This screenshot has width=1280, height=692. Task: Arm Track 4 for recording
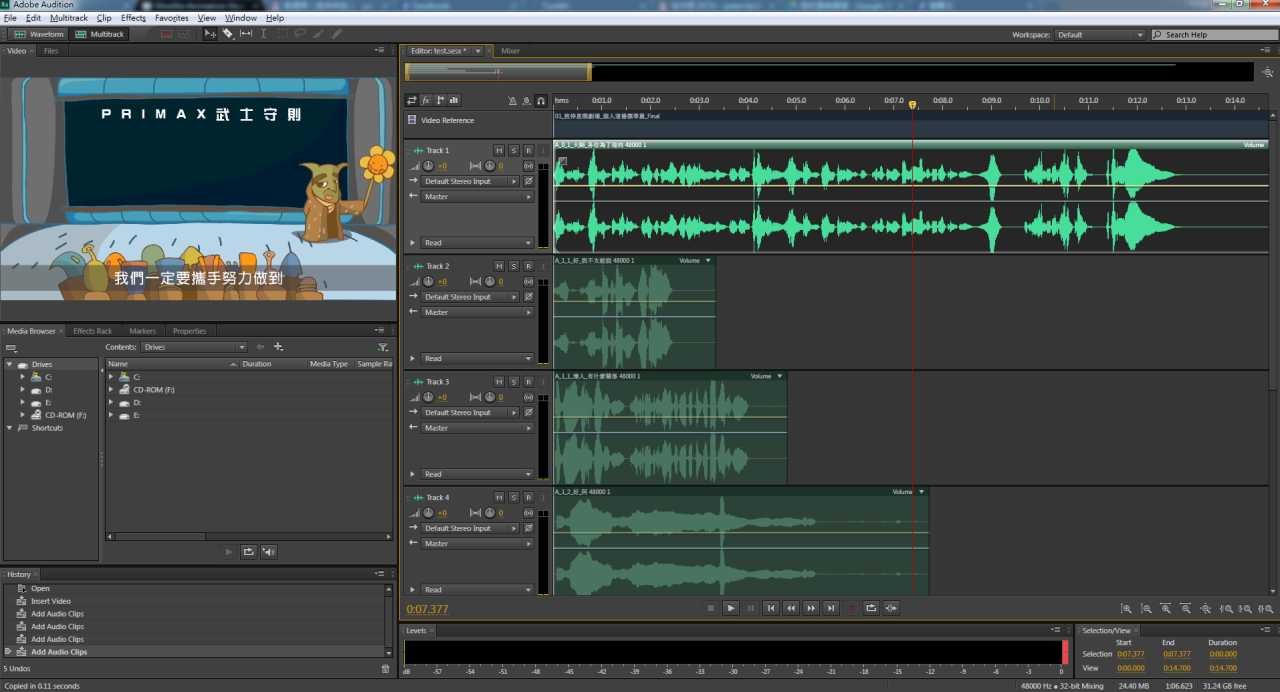528,498
